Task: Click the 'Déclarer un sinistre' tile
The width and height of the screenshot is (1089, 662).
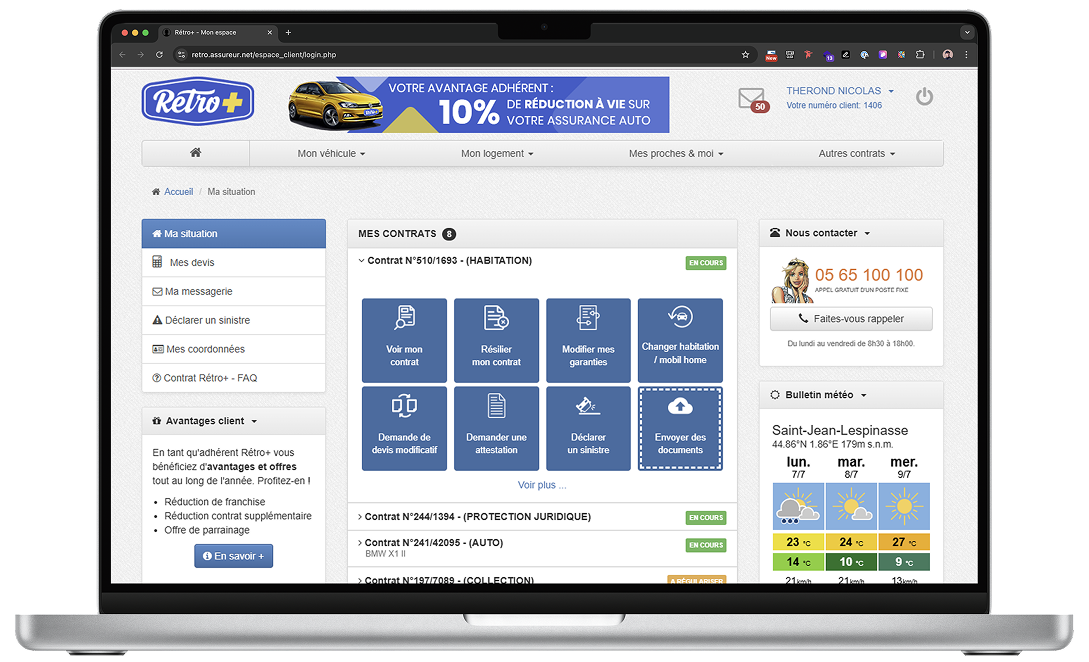Action: coord(588,428)
